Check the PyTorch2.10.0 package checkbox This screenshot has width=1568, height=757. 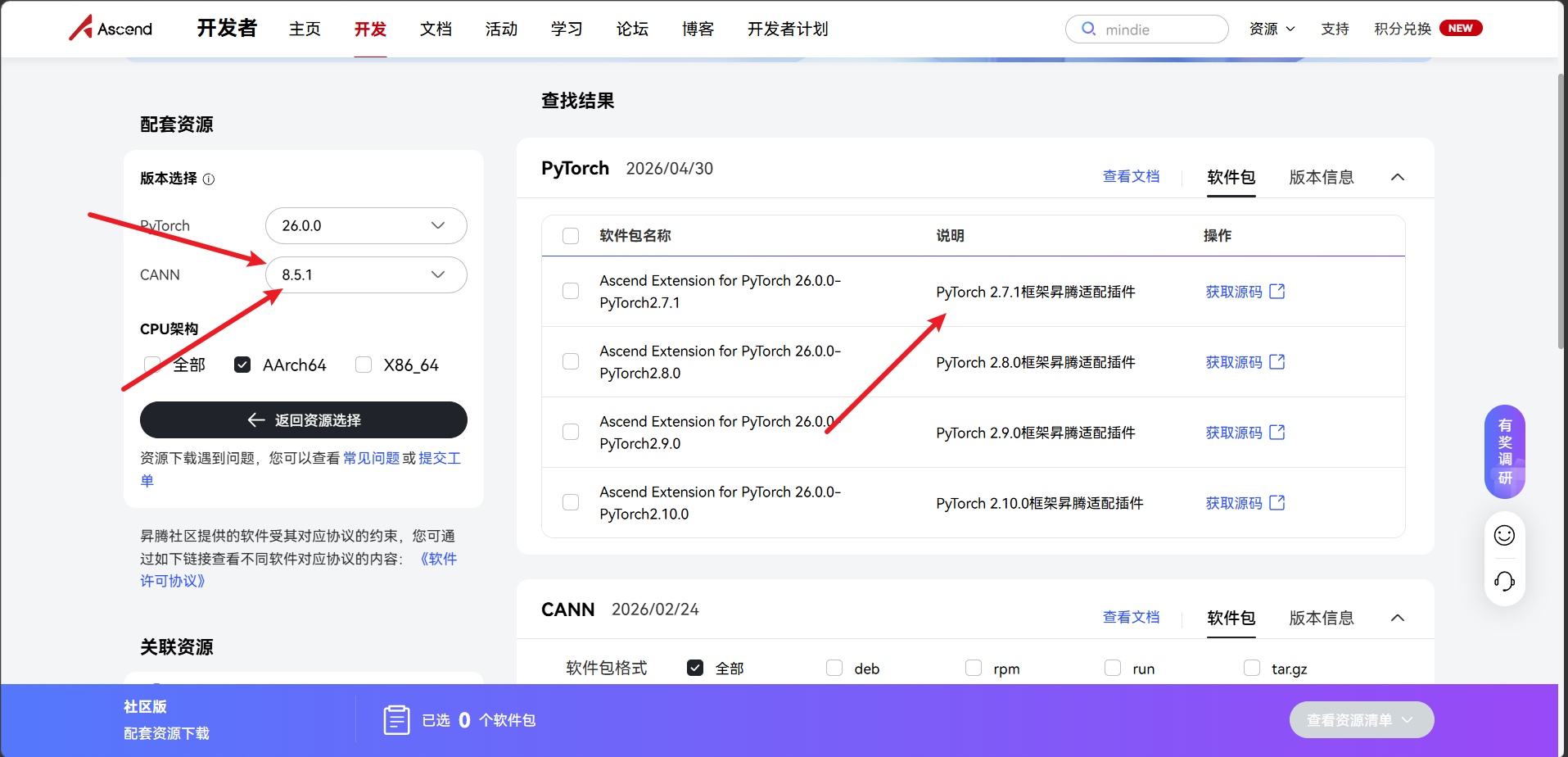571,502
